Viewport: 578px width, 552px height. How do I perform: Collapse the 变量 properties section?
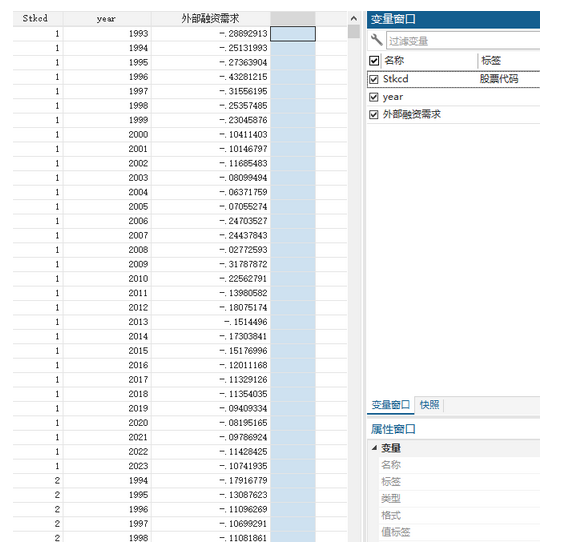[x=374, y=448]
